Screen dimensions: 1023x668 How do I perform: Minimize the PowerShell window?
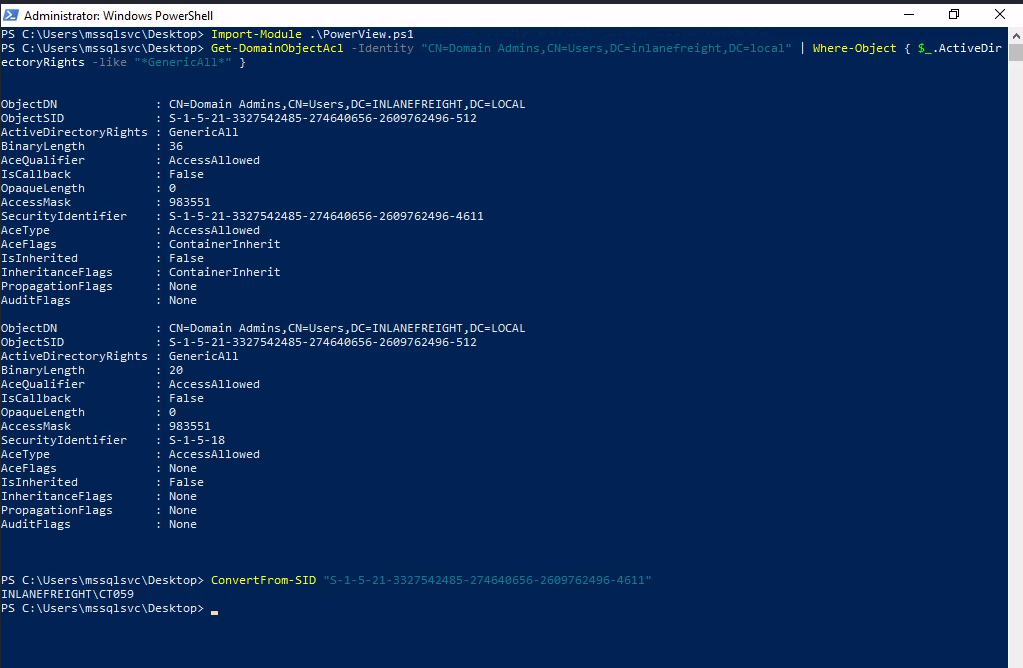click(908, 15)
